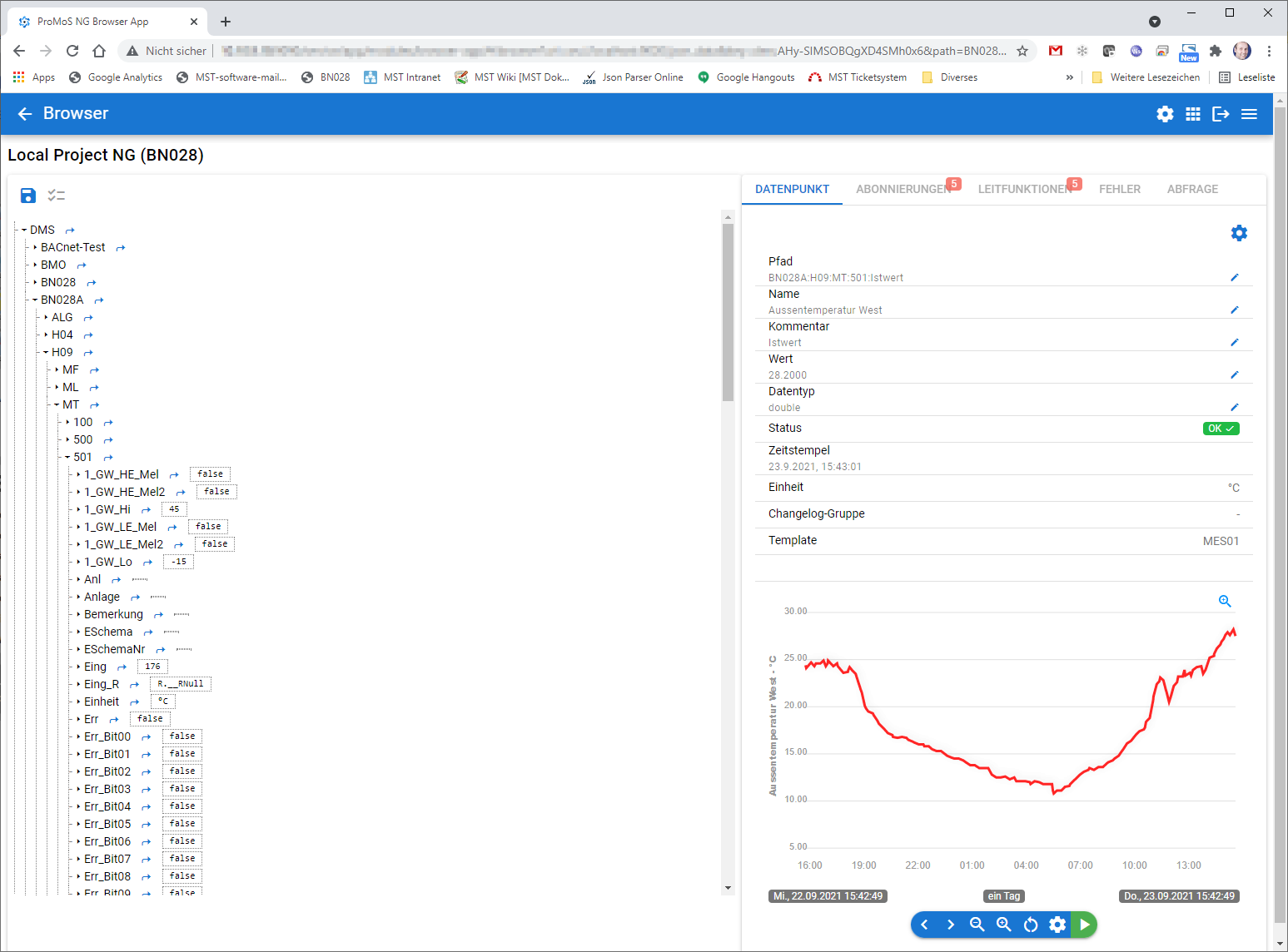
Task: Click the magnifier icon above the chart
Action: click(1225, 601)
